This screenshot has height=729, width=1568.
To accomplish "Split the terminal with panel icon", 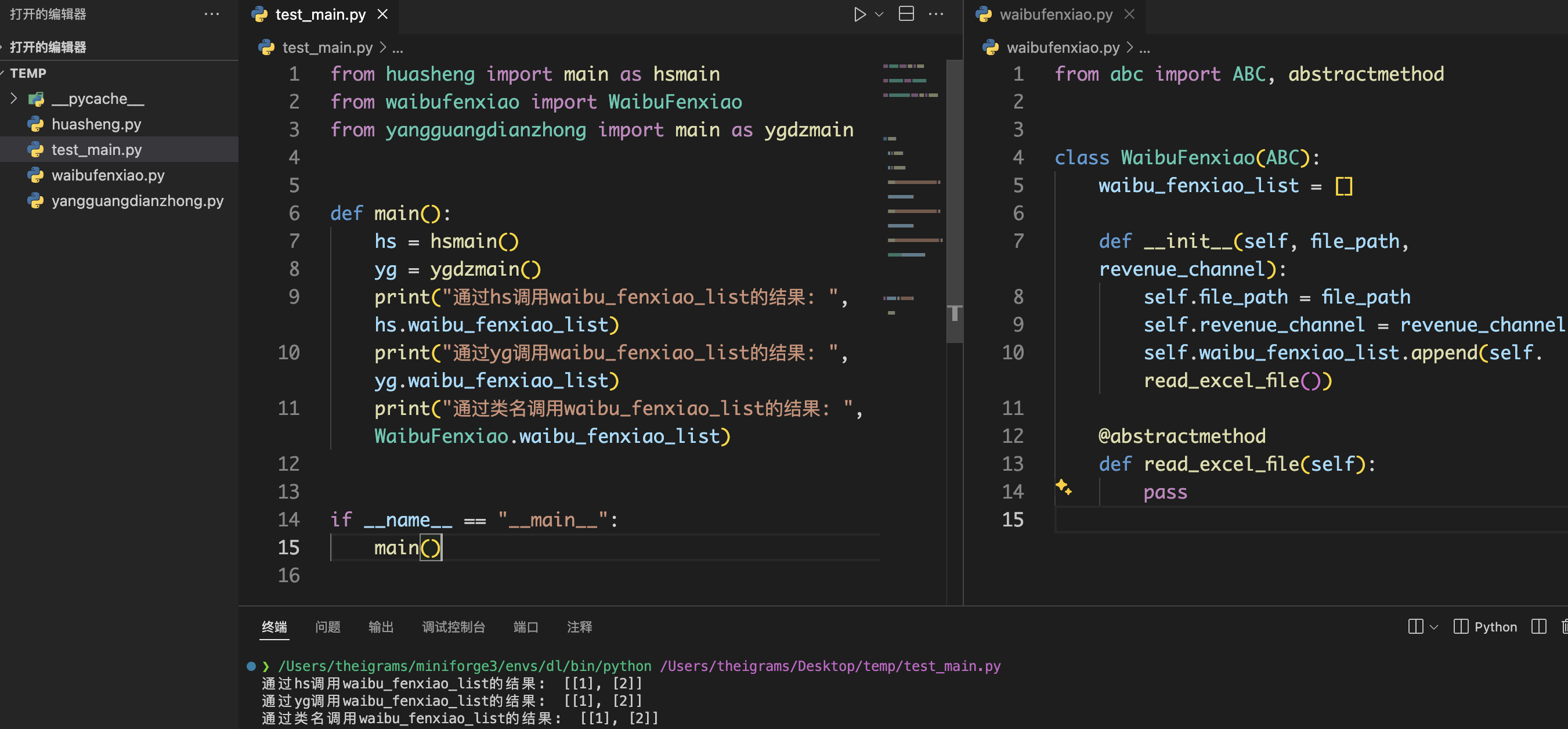I will (x=1415, y=627).
